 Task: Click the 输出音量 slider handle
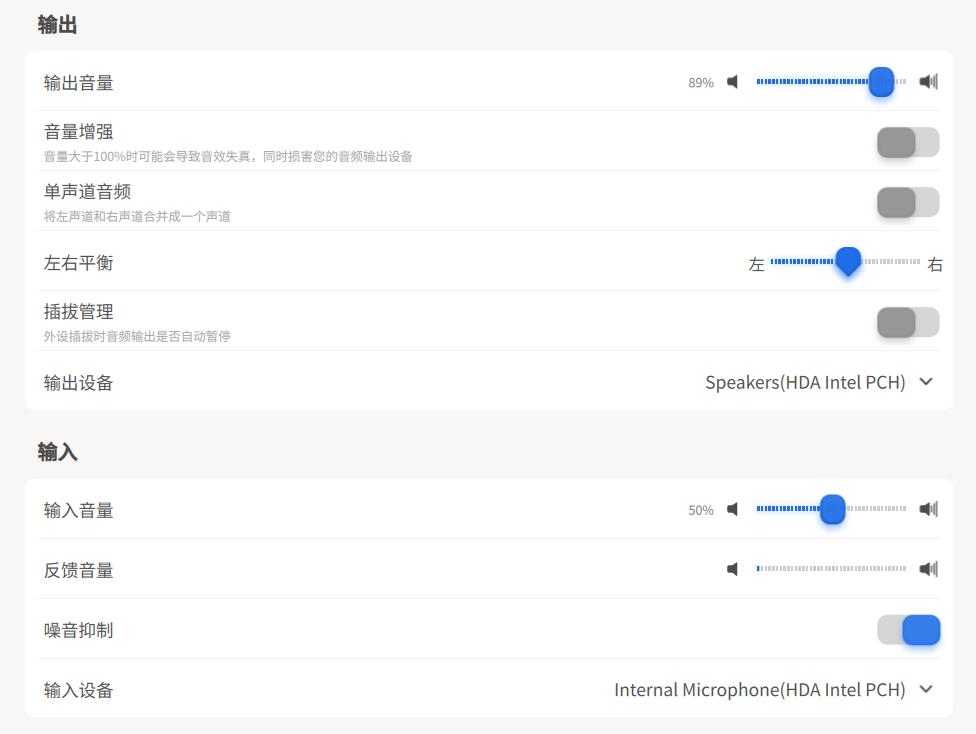pos(881,82)
